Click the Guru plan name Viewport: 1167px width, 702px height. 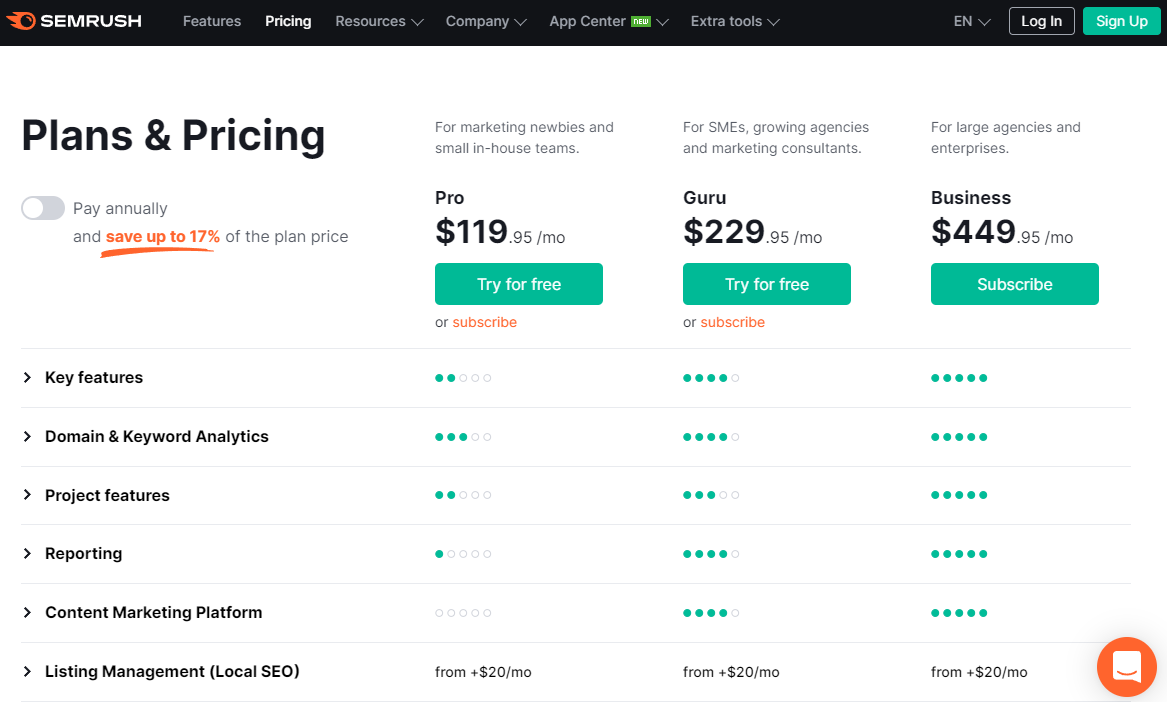tap(705, 198)
